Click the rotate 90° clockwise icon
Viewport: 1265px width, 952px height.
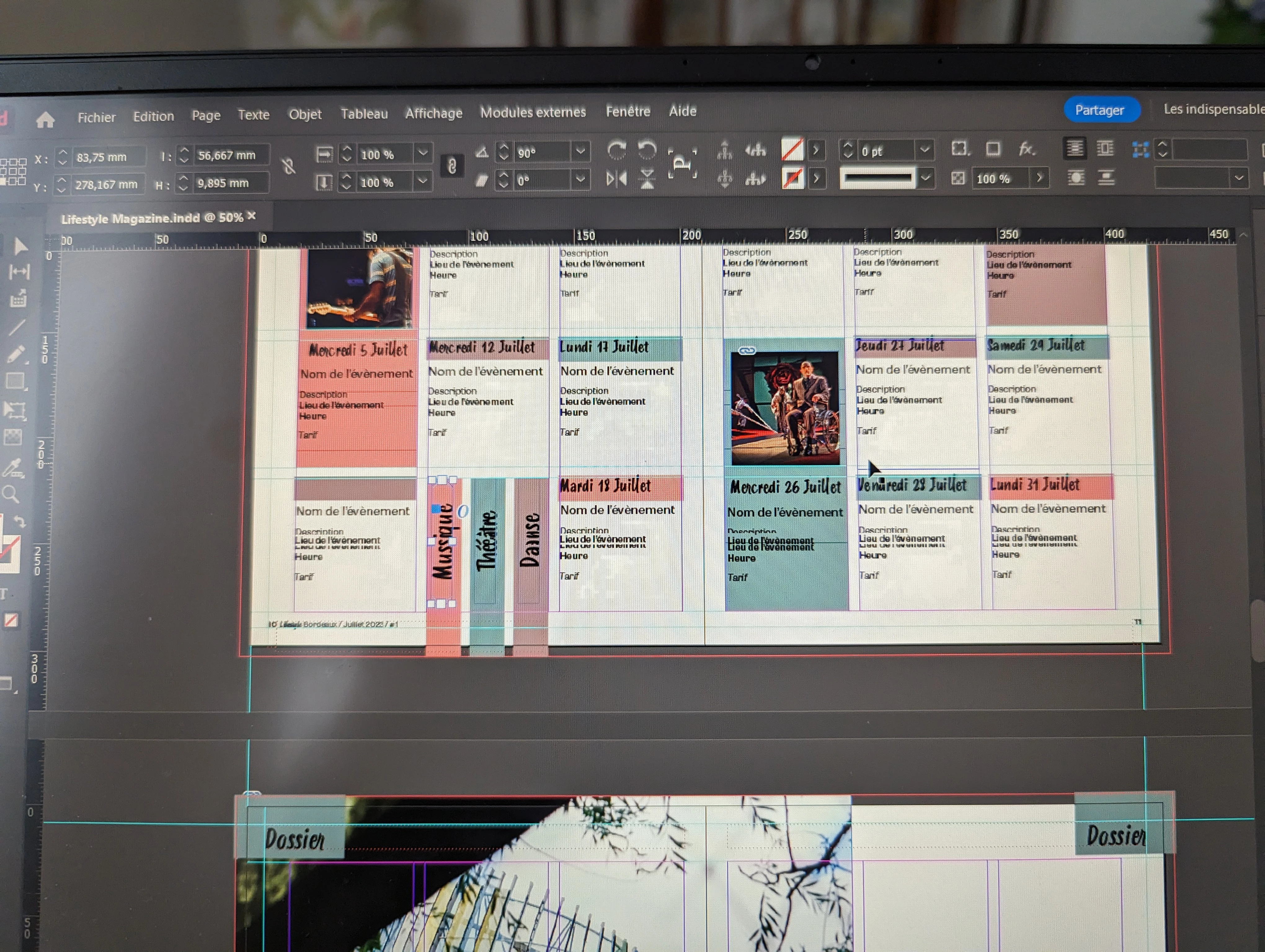(616, 150)
